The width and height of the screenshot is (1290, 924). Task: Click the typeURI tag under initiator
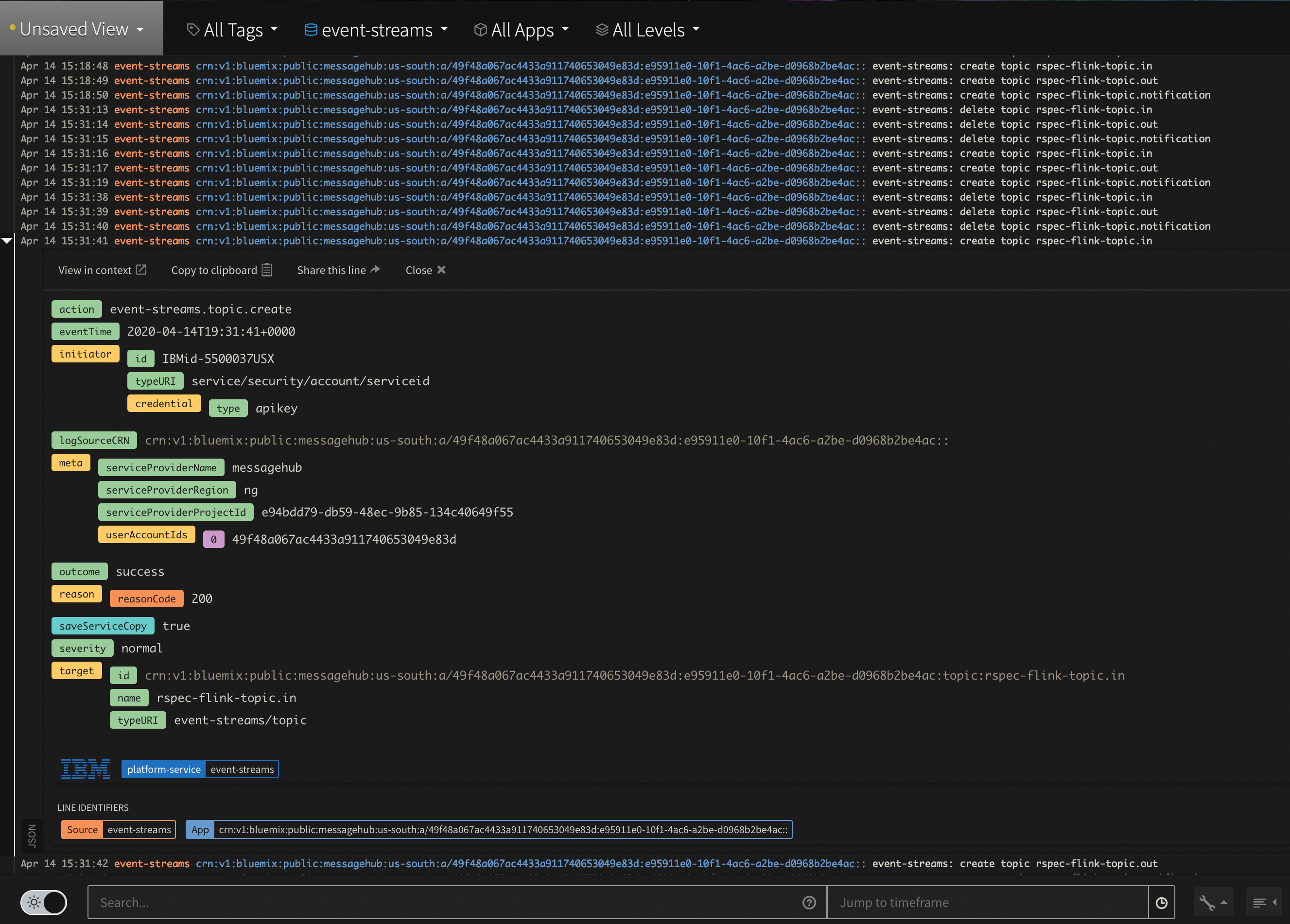coord(155,381)
